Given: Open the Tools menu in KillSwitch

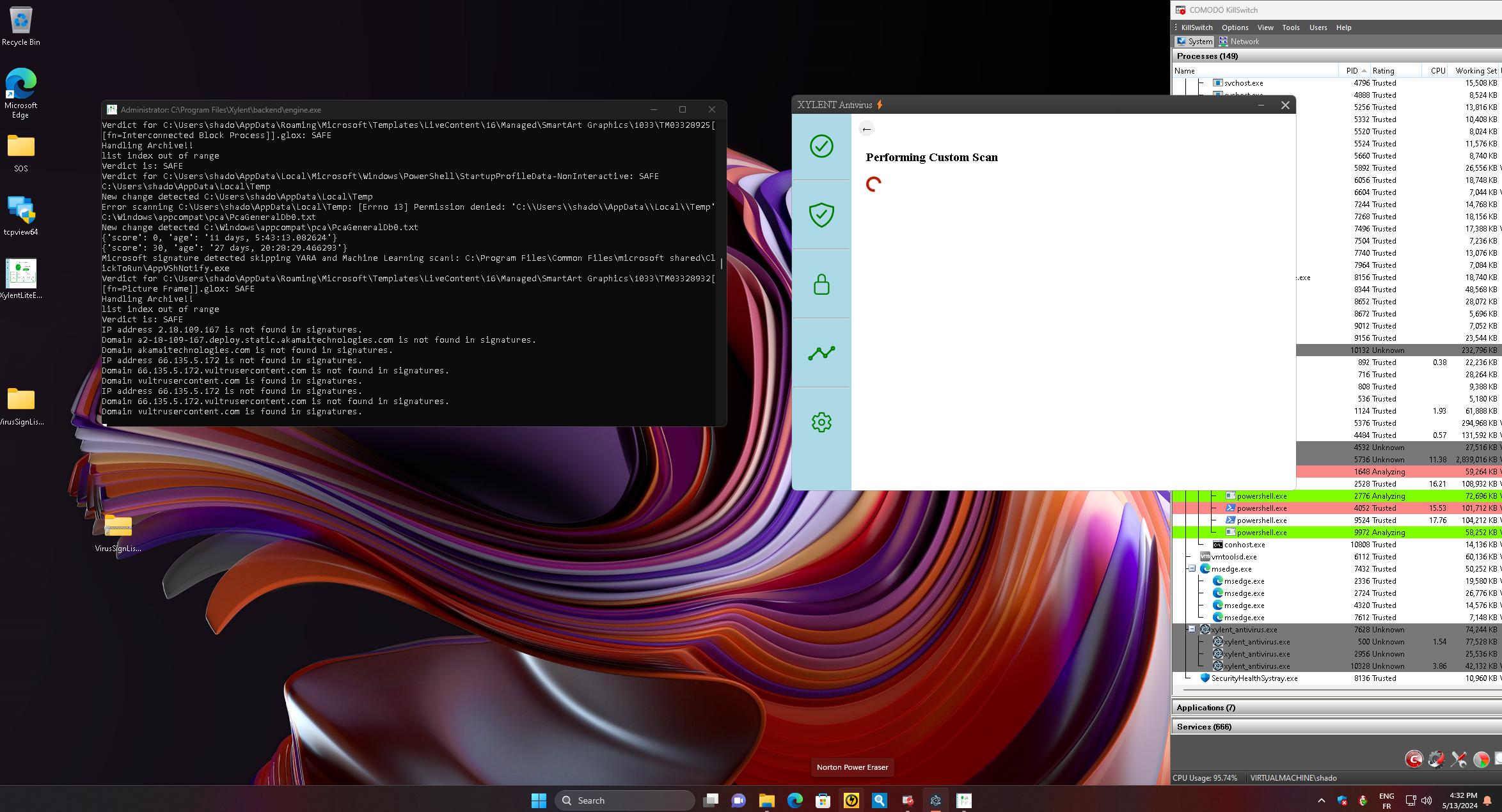Looking at the screenshot, I should click(1290, 27).
